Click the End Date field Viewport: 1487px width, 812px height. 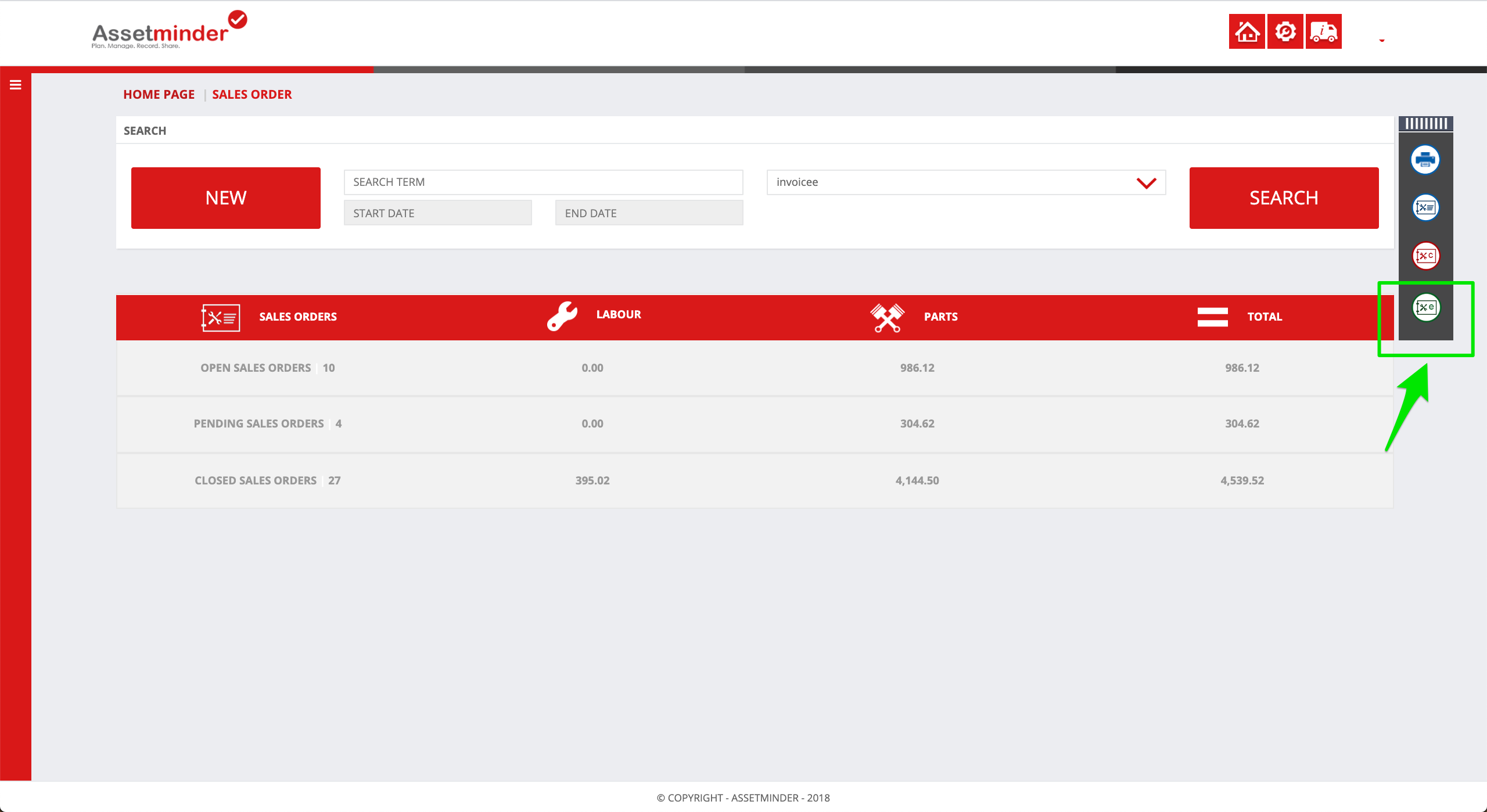649,213
